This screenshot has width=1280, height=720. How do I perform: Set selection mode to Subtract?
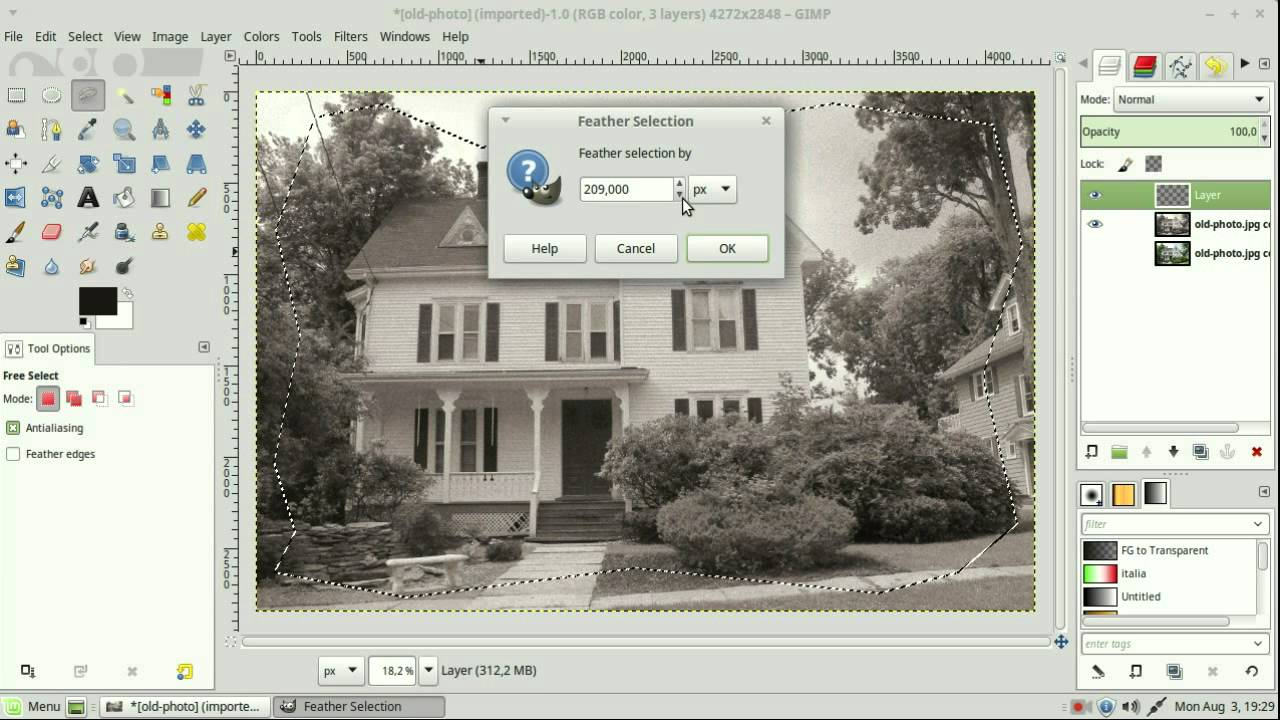coord(99,398)
